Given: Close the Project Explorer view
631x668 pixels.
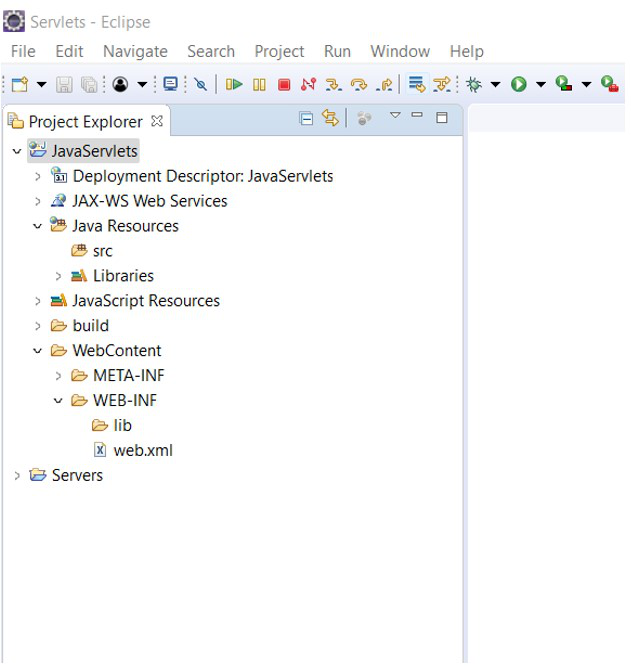Looking at the screenshot, I should pyautogui.click(x=157, y=121).
